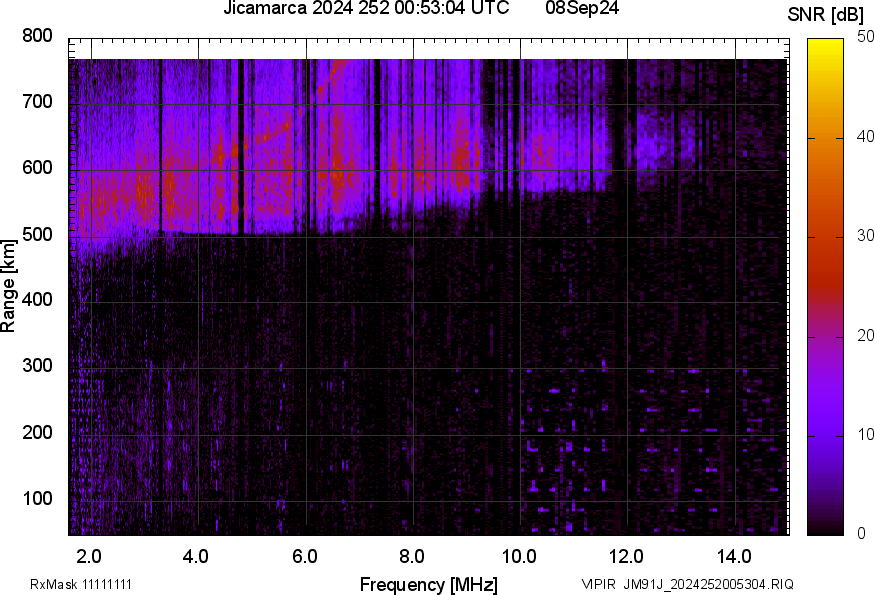Click the 'Jicamarca 2024 252 00:53:04 UTC' title
This screenshot has height=595, width=874.
(x=366, y=9)
